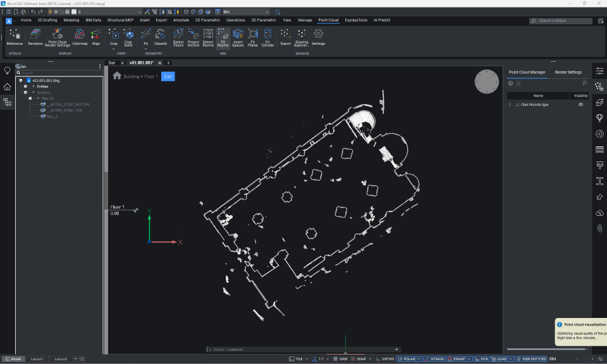Viewport: 607px width, 364px height.
Task: Select the Project Section tool
Action: [x=193, y=38]
